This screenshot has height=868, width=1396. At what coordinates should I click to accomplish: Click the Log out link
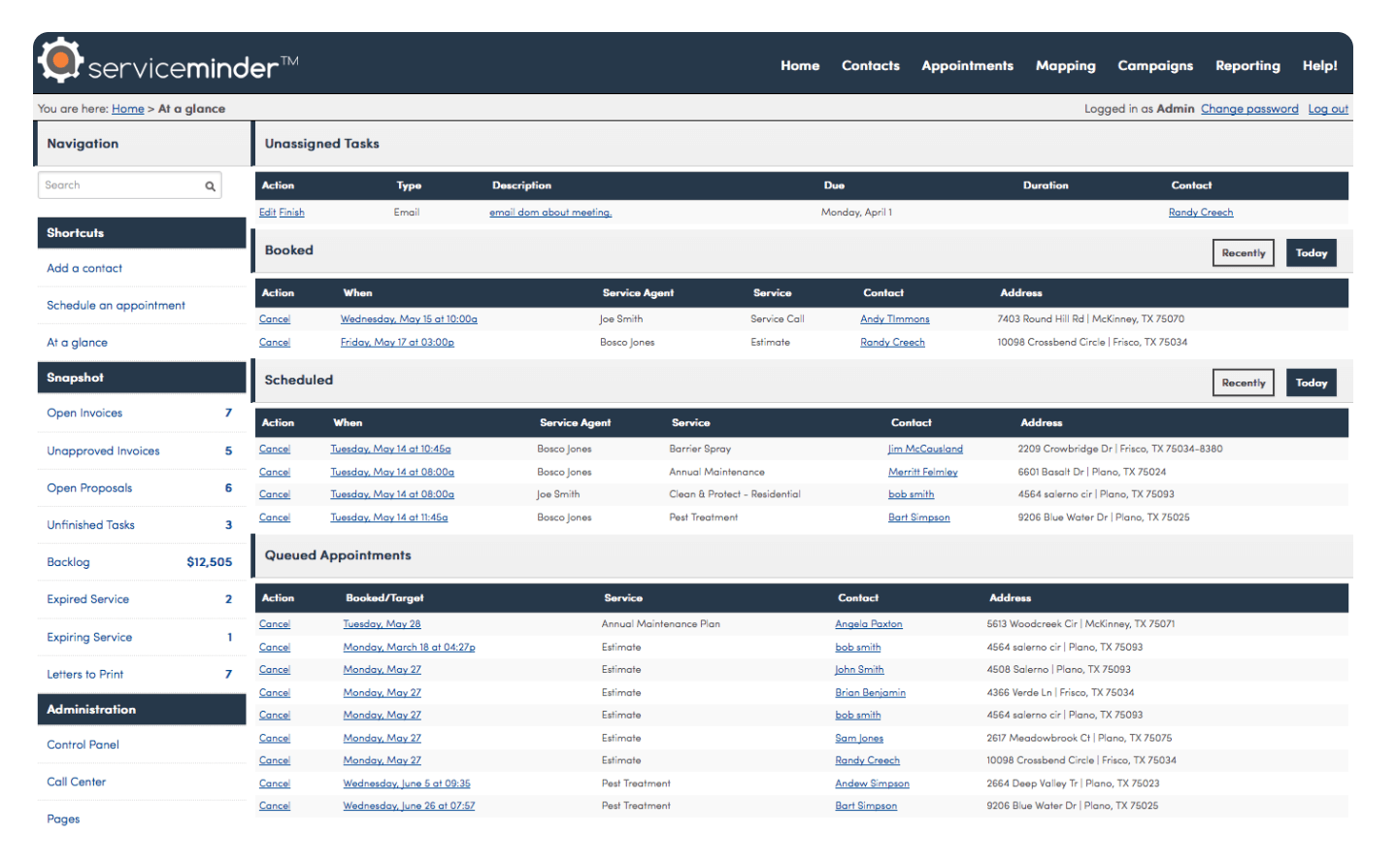pyautogui.click(x=1328, y=109)
